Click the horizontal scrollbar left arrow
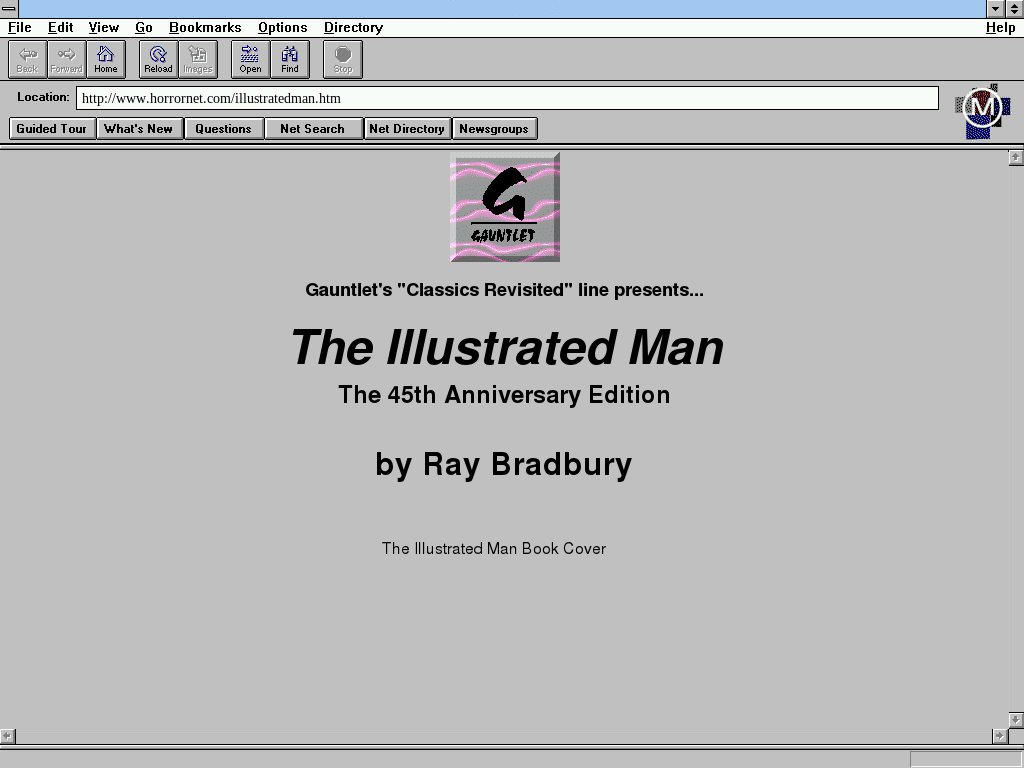Viewport: 1024px width, 768px height. (x=8, y=736)
